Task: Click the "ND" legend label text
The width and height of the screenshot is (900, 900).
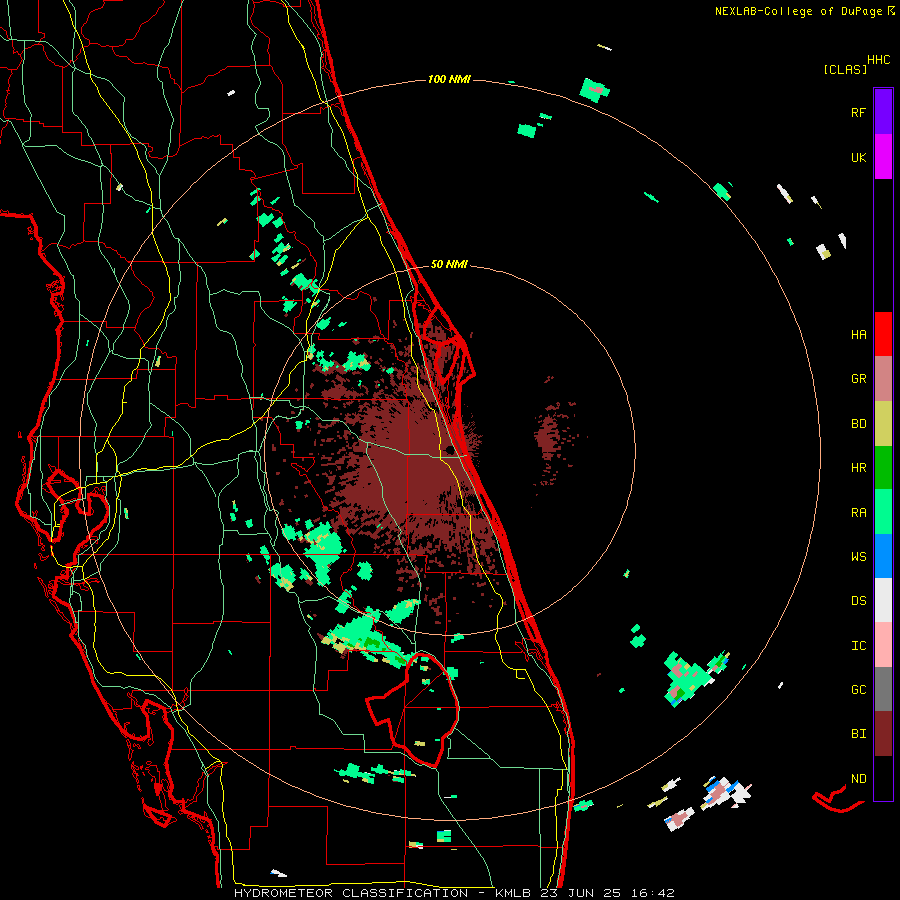Action: (x=858, y=779)
